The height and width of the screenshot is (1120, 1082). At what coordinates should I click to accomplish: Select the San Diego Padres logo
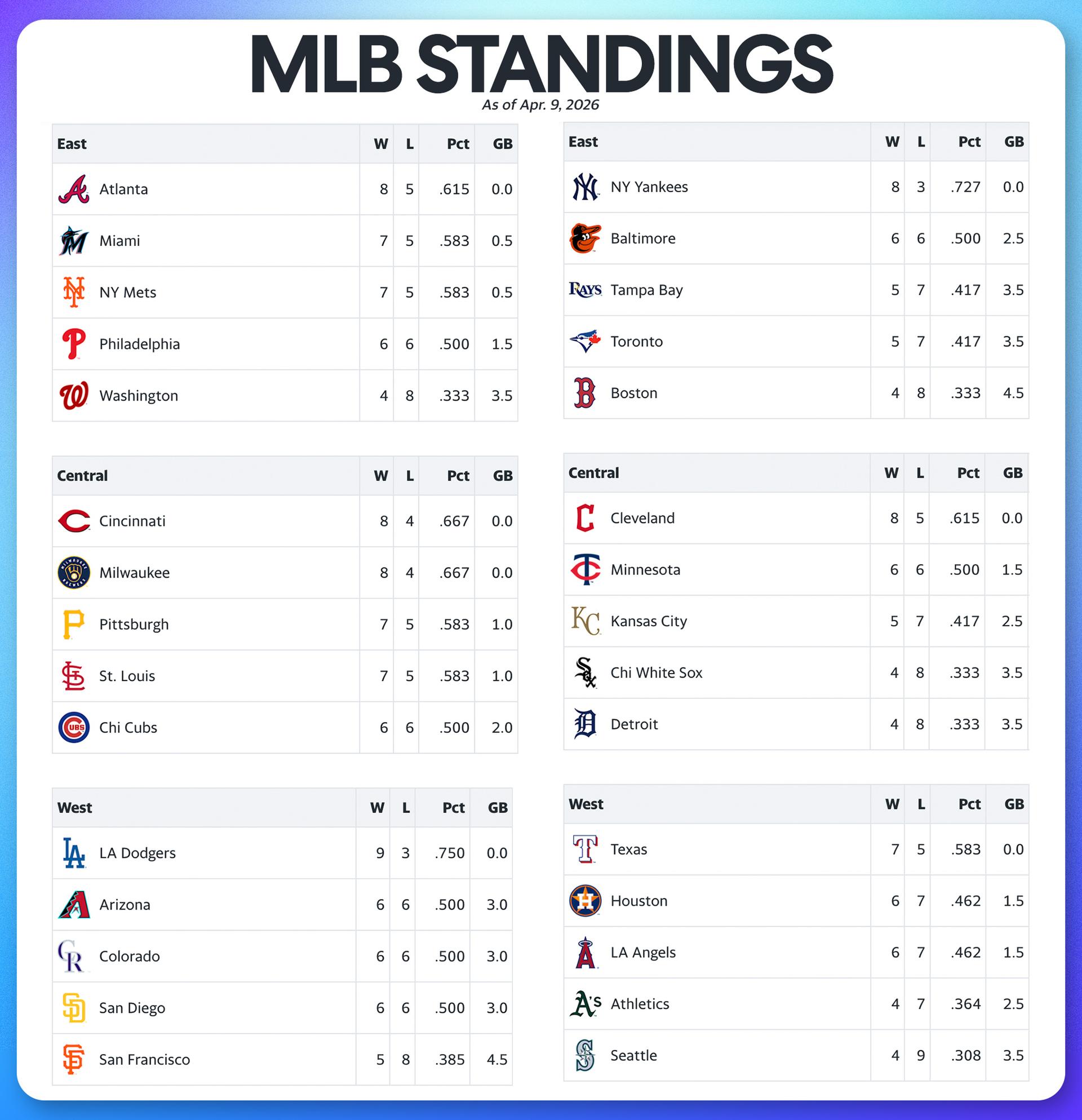(x=74, y=1007)
